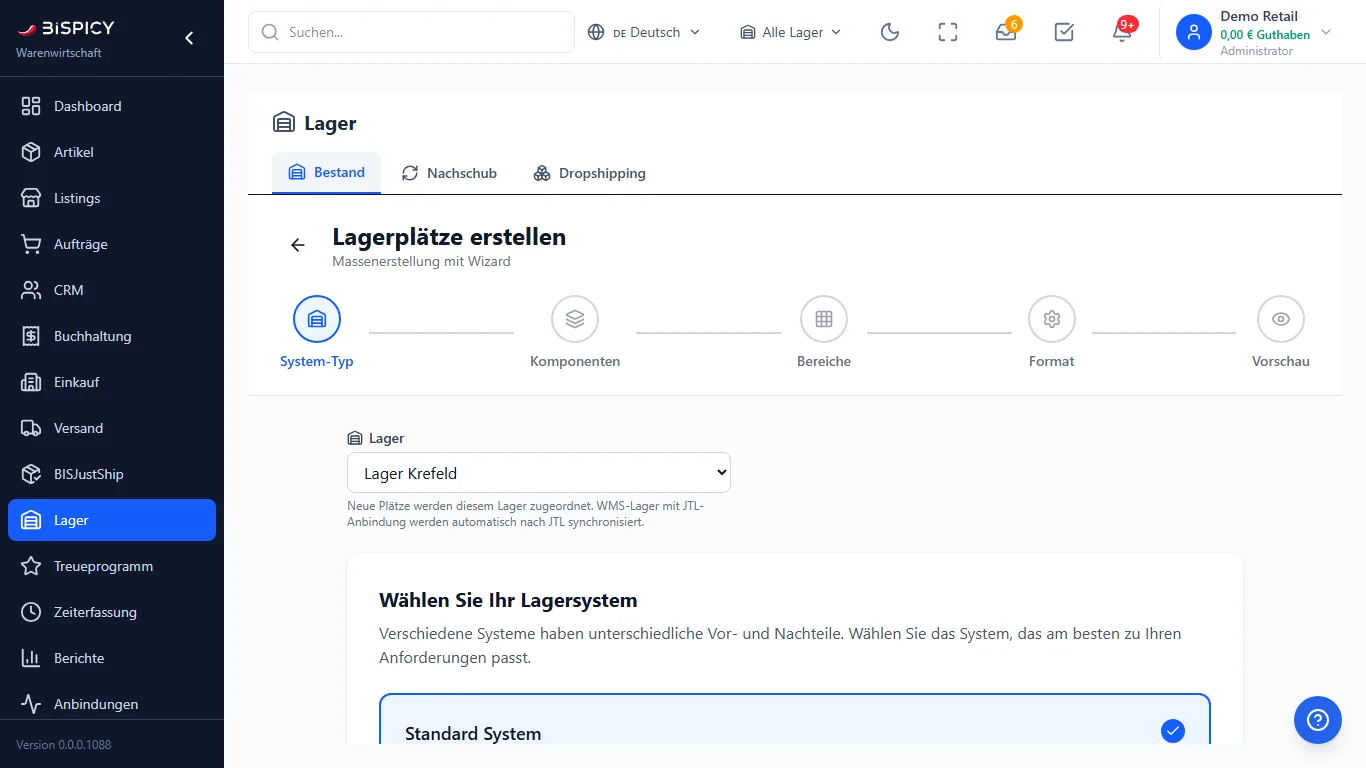The height and width of the screenshot is (768, 1366).
Task: Open BISJustShip entry
Action: (x=112, y=474)
